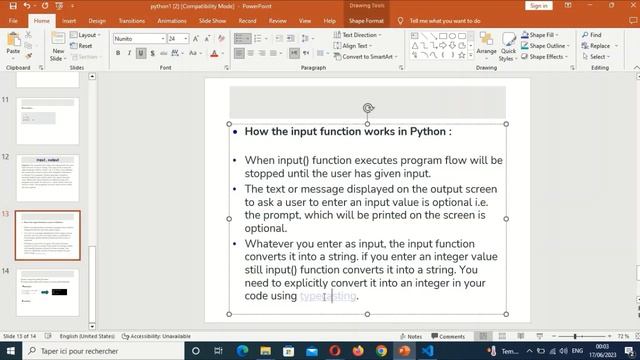Expand the Select dropdown in Editing
The image size is (640, 360).
pyautogui.click(x=596, y=57)
